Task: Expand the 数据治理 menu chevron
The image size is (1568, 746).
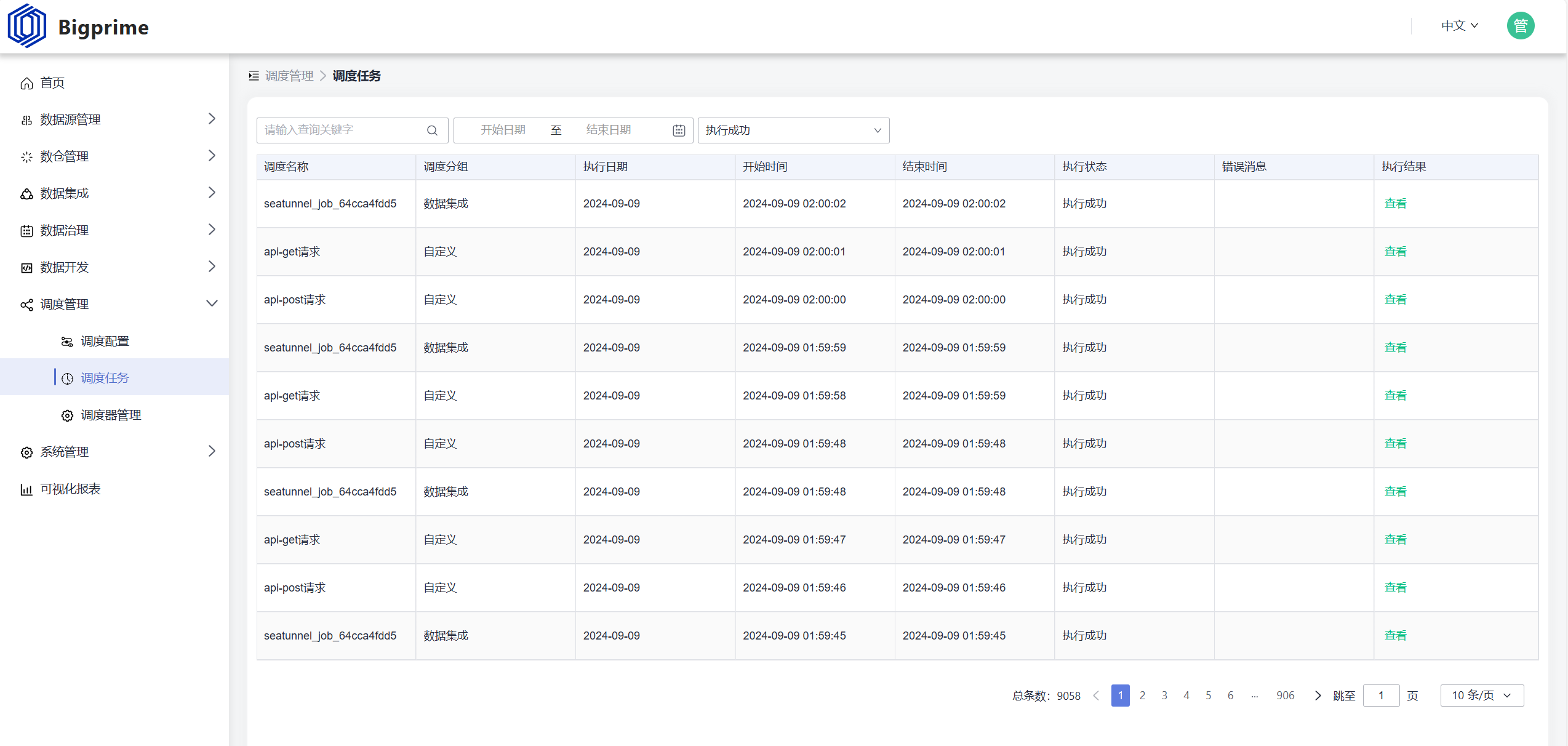Action: [x=212, y=230]
